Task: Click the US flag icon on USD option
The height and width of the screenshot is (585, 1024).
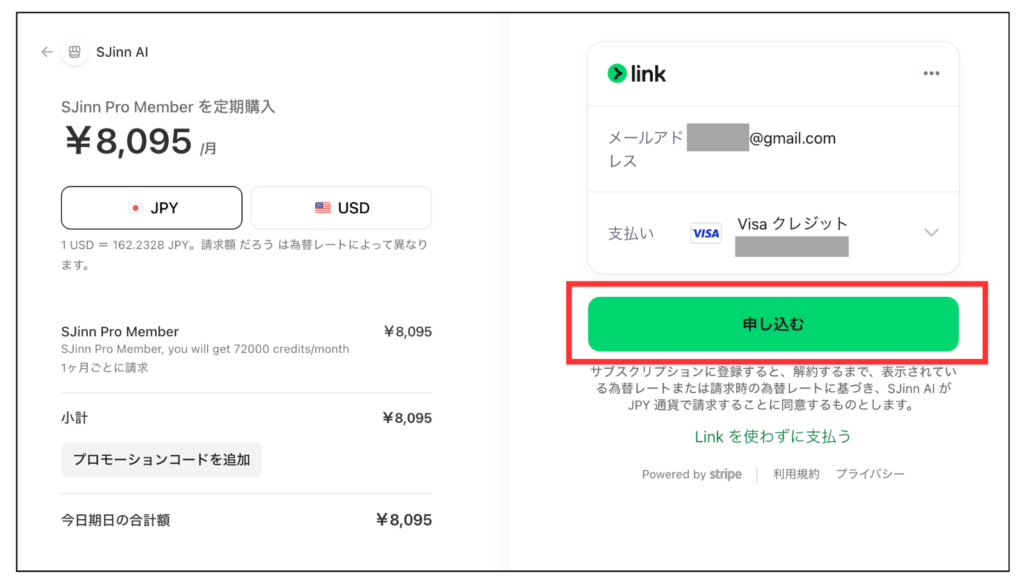Action: point(320,206)
